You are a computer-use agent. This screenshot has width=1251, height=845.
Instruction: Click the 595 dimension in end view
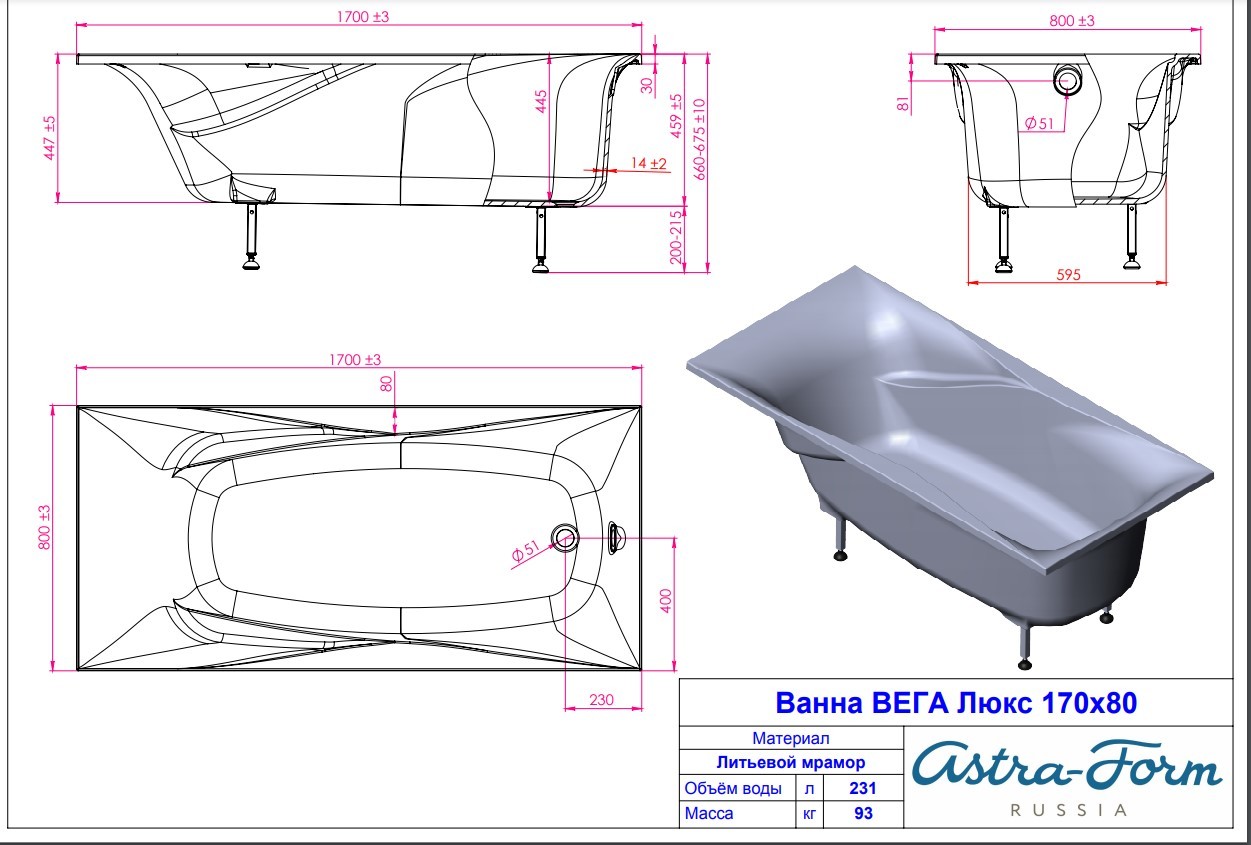coord(1068,275)
